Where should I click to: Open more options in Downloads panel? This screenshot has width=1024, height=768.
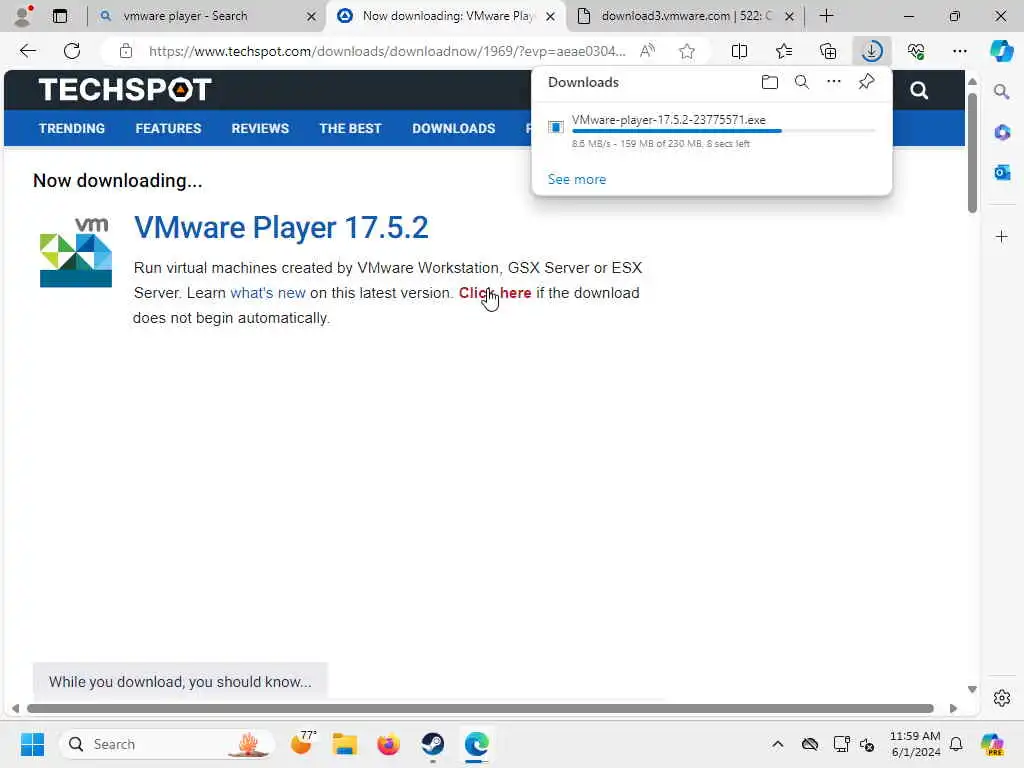pos(834,82)
